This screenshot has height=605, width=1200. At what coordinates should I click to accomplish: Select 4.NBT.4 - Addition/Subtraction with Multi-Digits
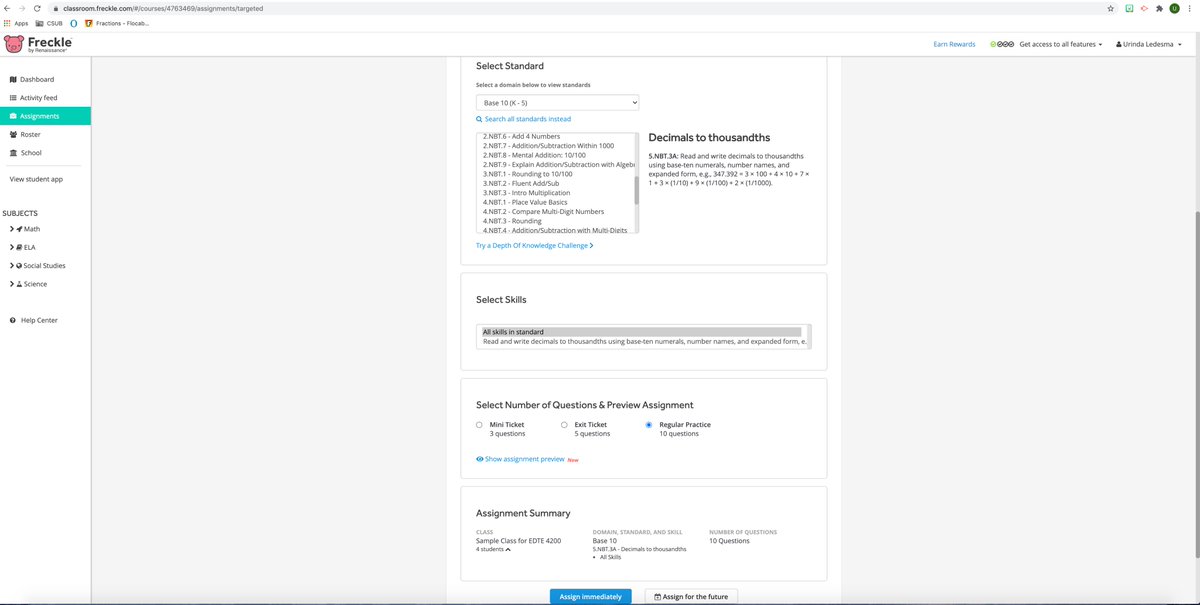click(x=556, y=230)
